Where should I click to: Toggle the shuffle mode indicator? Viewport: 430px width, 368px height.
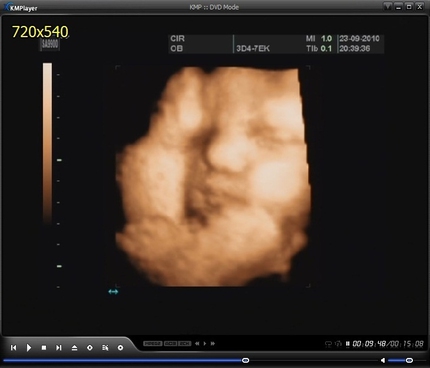click(x=338, y=344)
